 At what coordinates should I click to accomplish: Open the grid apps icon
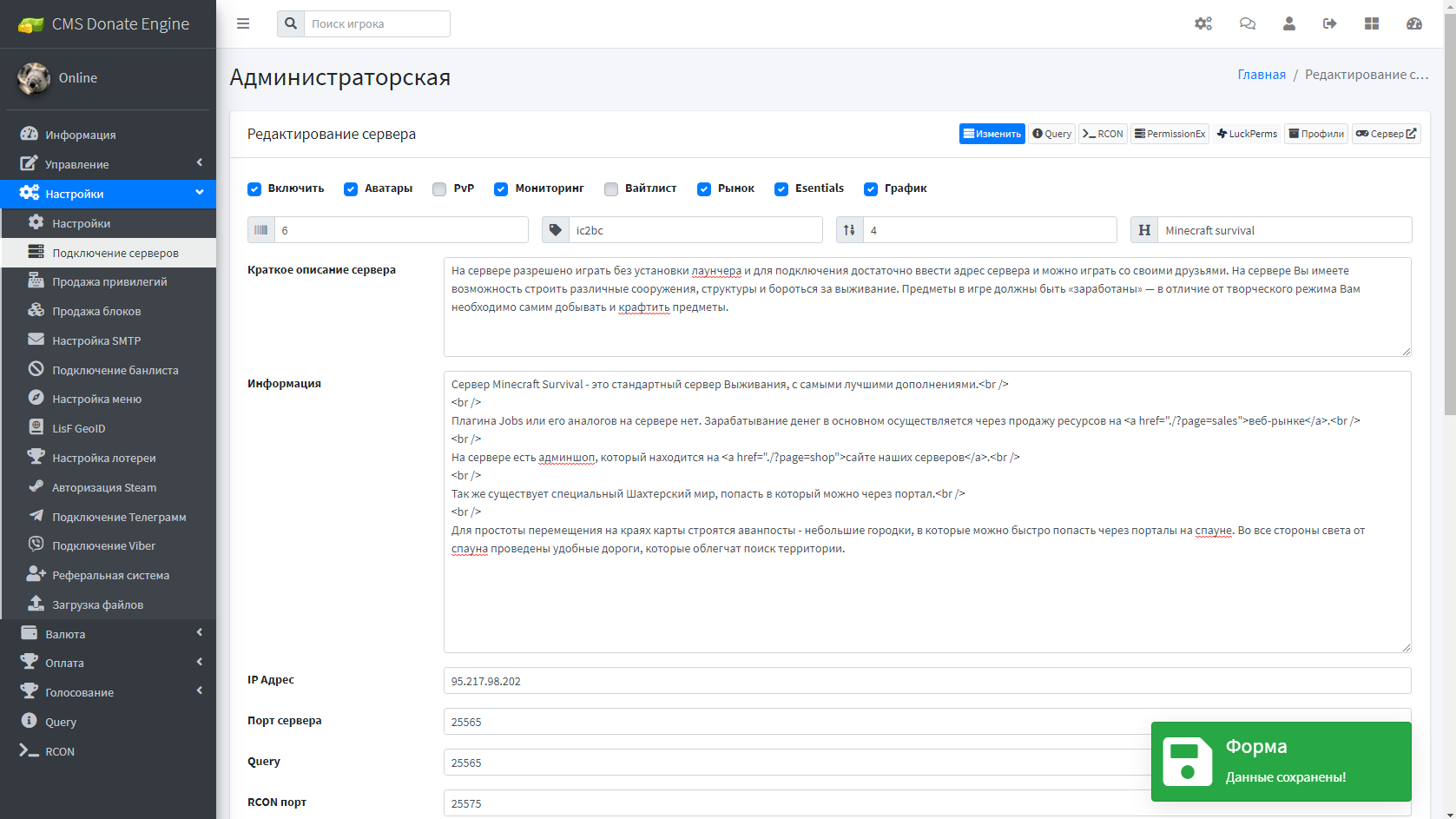pos(1371,23)
